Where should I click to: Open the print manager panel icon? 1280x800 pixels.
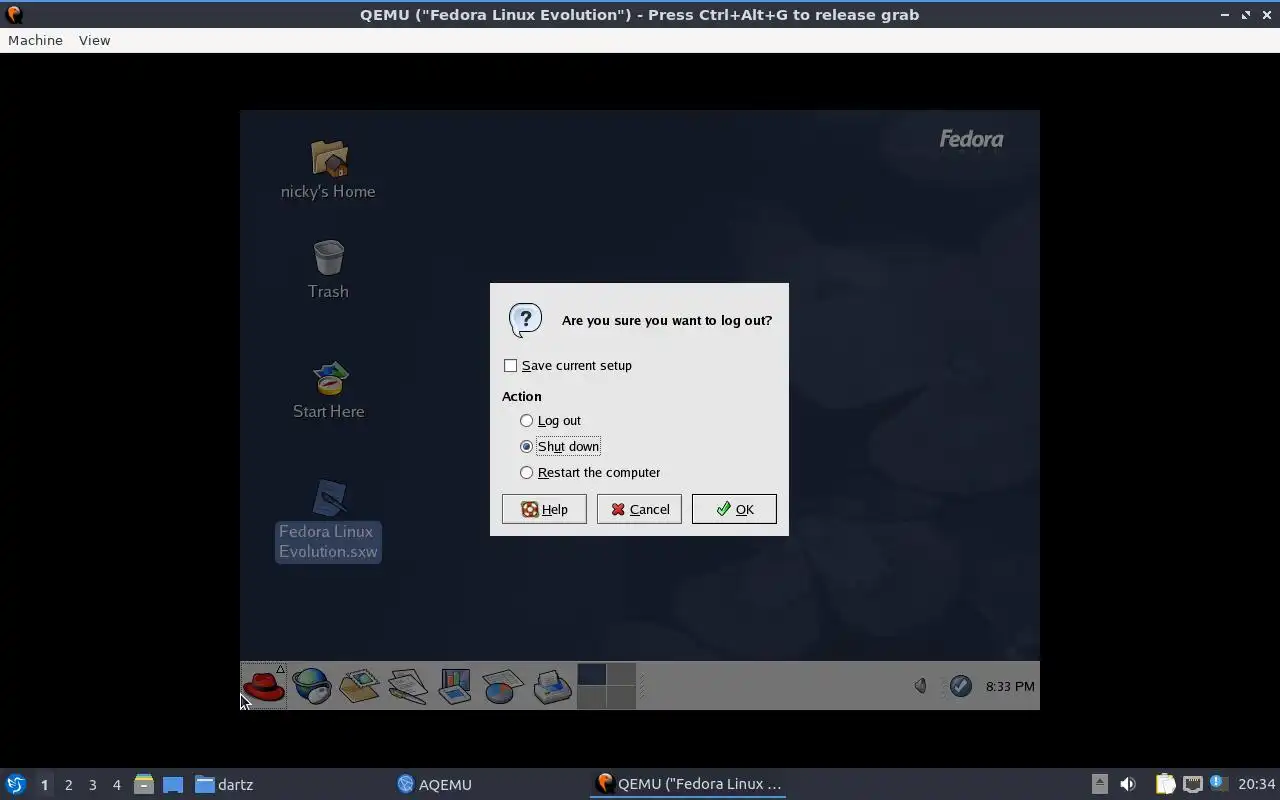click(552, 686)
